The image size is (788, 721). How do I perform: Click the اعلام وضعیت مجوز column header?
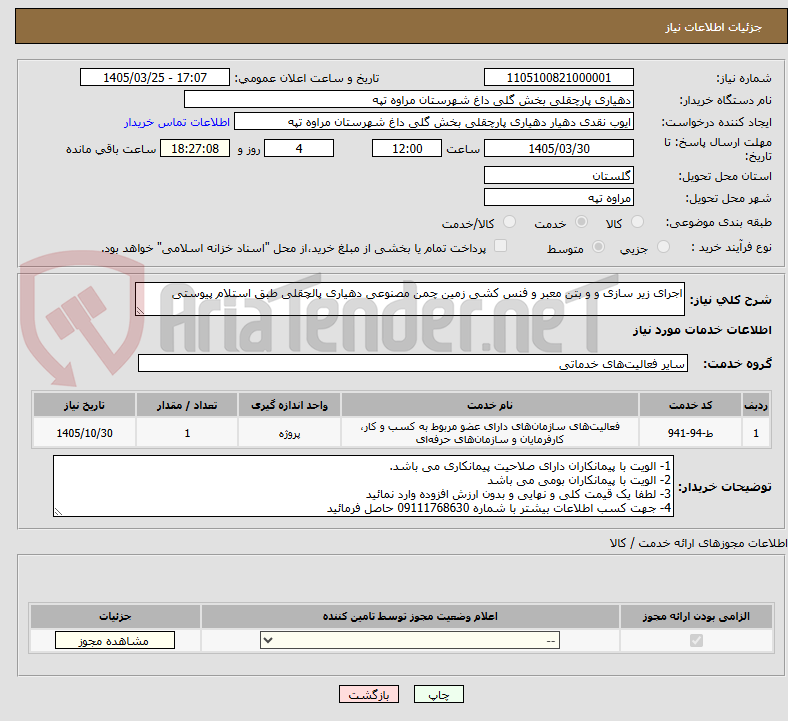click(410, 616)
